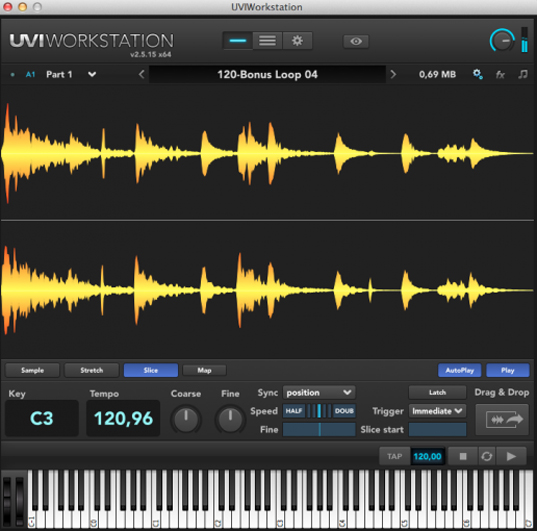The height and width of the screenshot is (531, 537).
Task: Click the 0,69 MB memory readout
Action: coord(437,74)
